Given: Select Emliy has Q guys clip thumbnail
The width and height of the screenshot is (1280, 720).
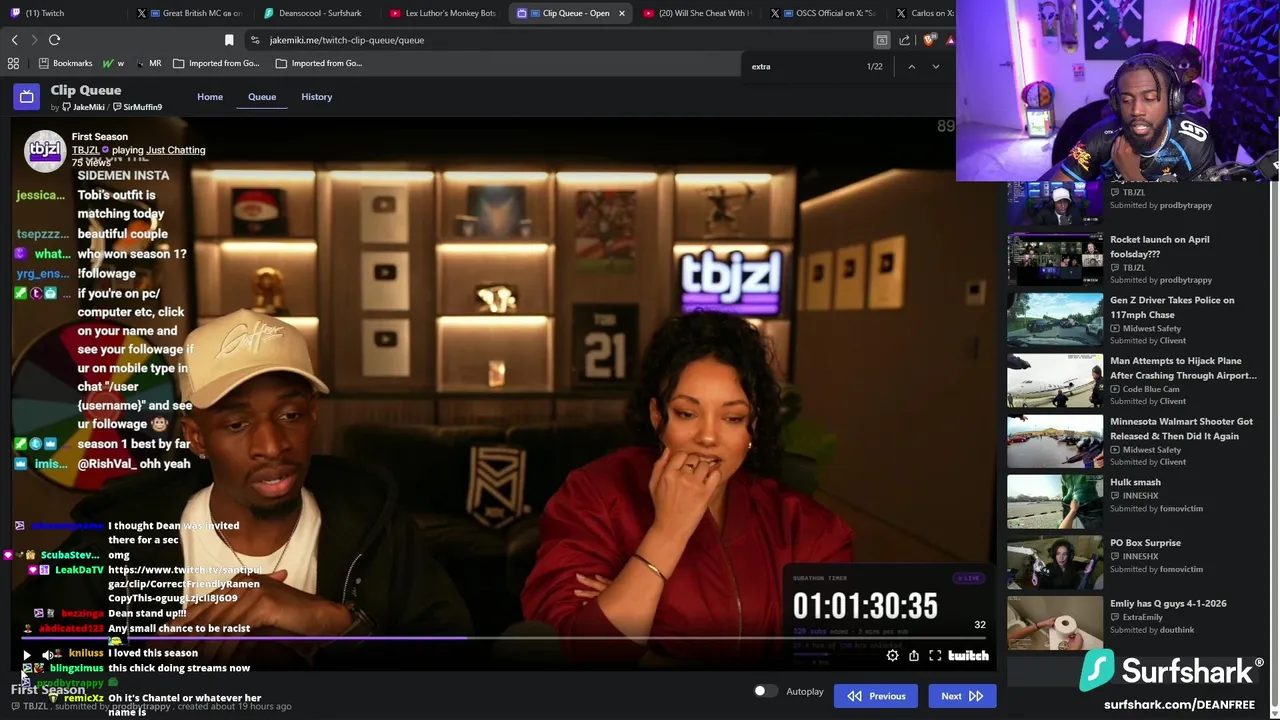Looking at the screenshot, I should [x=1055, y=623].
